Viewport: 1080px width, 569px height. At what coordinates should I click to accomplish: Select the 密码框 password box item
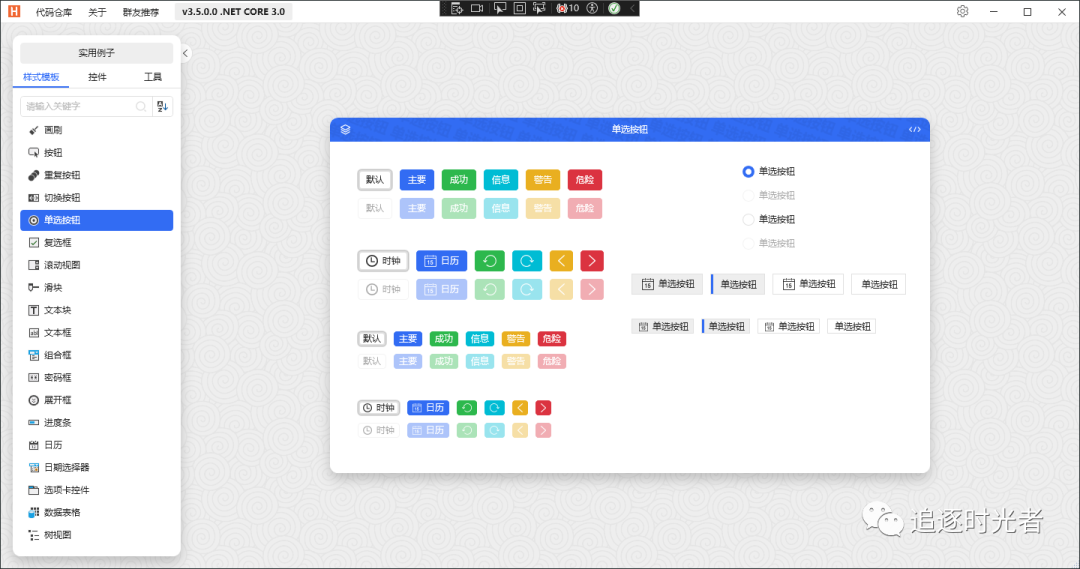pos(96,377)
